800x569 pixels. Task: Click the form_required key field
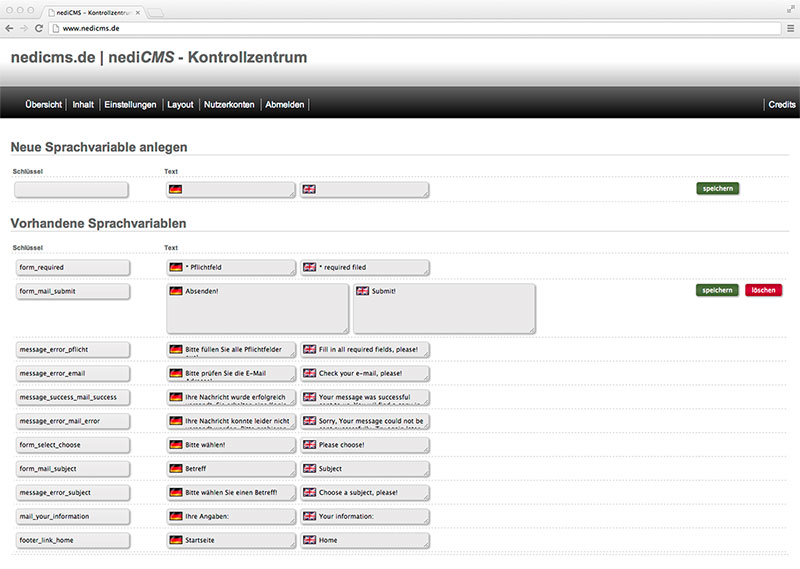[x=72, y=267]
